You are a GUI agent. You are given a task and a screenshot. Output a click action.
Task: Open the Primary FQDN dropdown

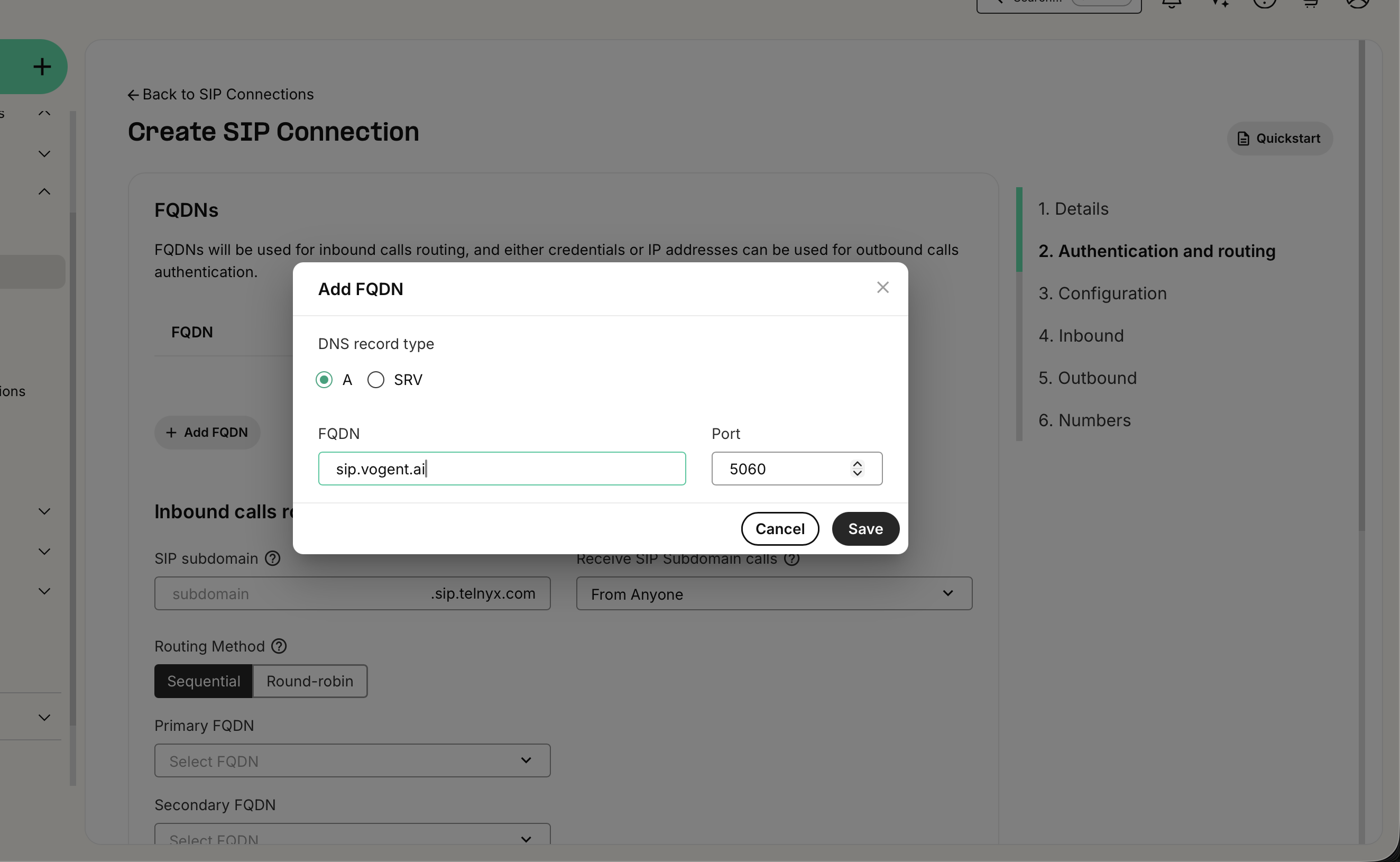[352, 760]
